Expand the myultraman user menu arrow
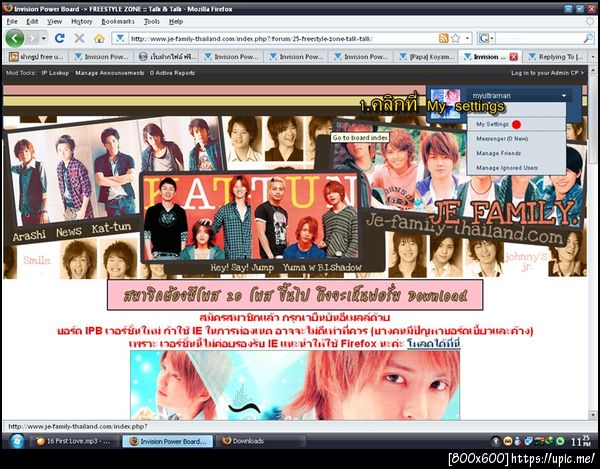The image size is (600, 469). pyautogui.click(x=564, y=96)
